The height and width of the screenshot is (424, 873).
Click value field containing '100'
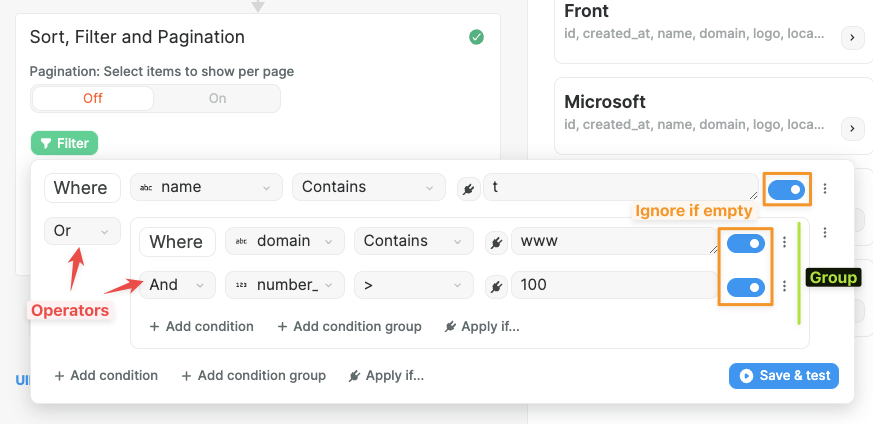point(615,285)
